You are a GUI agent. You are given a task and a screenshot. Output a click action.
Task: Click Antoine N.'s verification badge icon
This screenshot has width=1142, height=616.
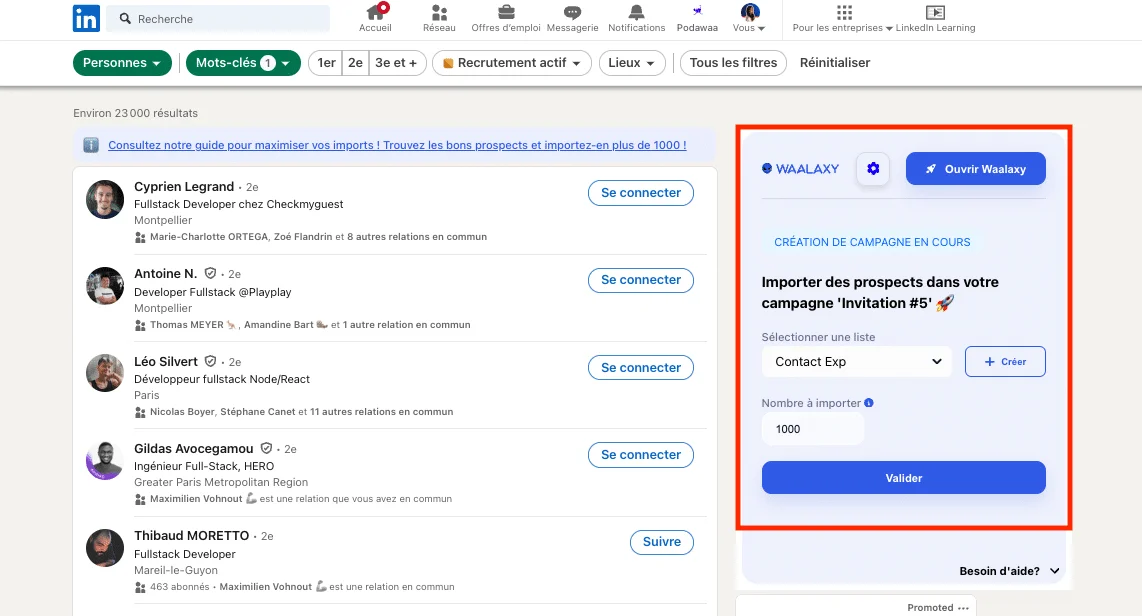210,274
